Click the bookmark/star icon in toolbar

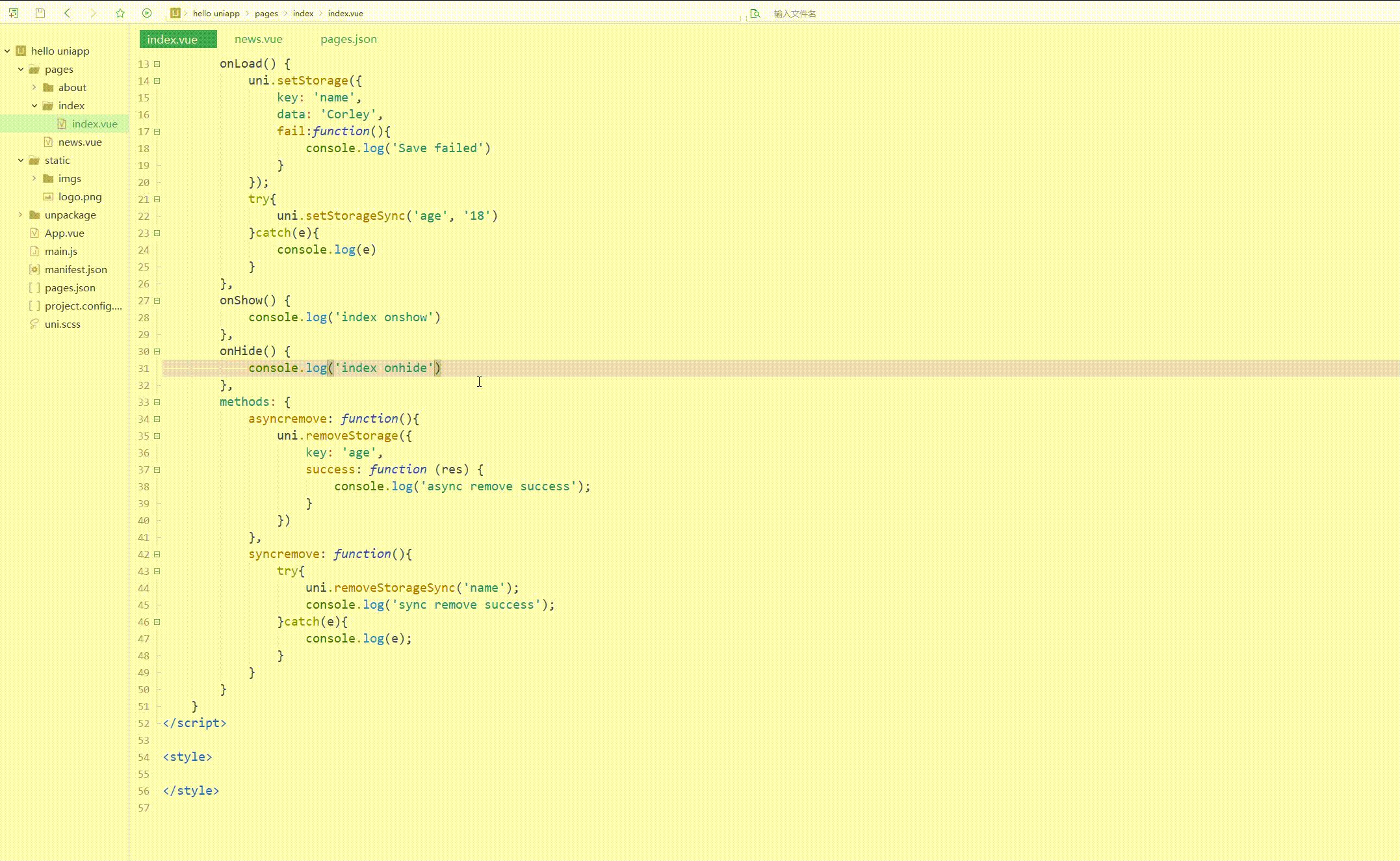pos(119,13)
